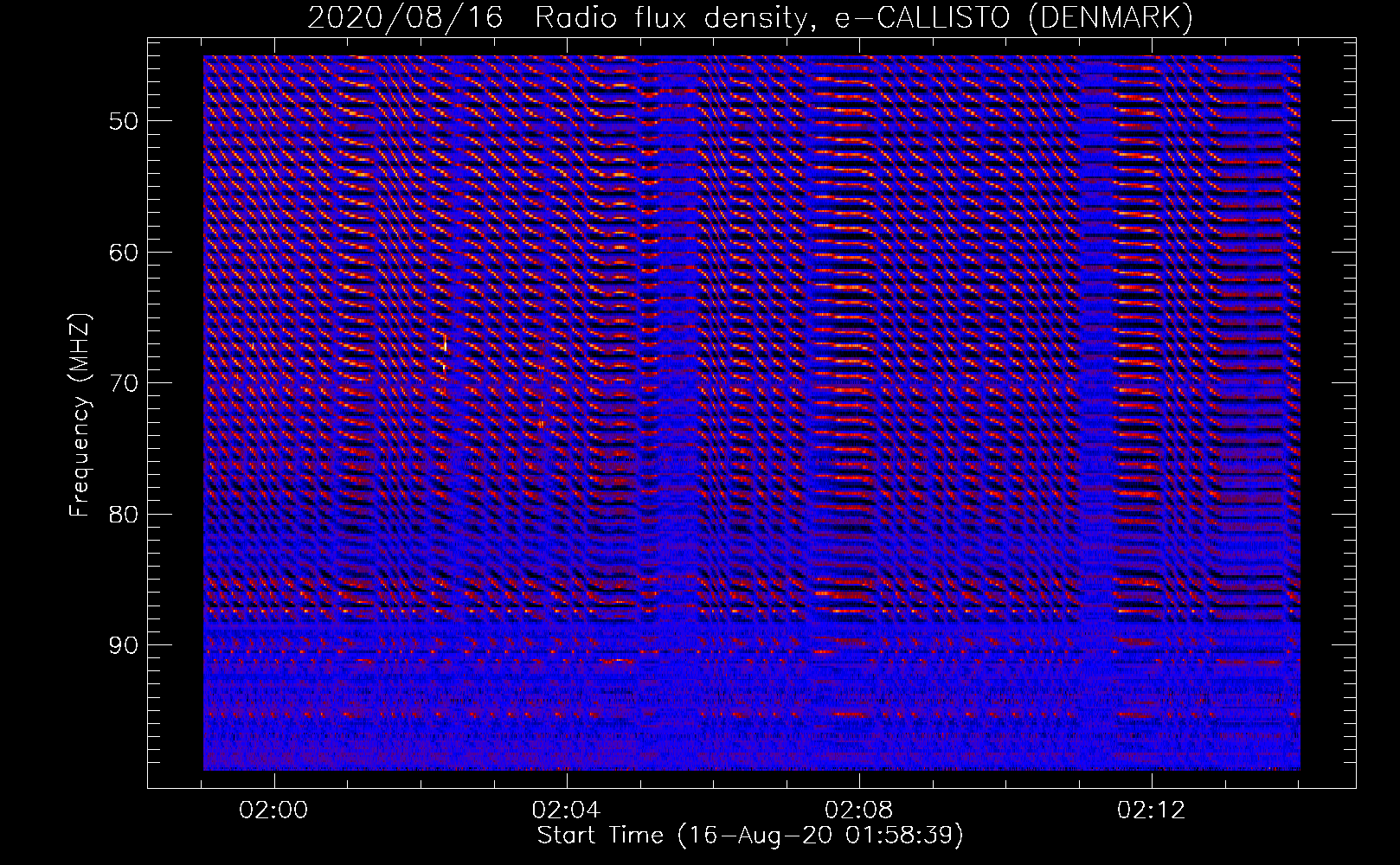1400x865 pixels.
Task: Click the 02:12 time tick label
Action: click(1152, 811)
